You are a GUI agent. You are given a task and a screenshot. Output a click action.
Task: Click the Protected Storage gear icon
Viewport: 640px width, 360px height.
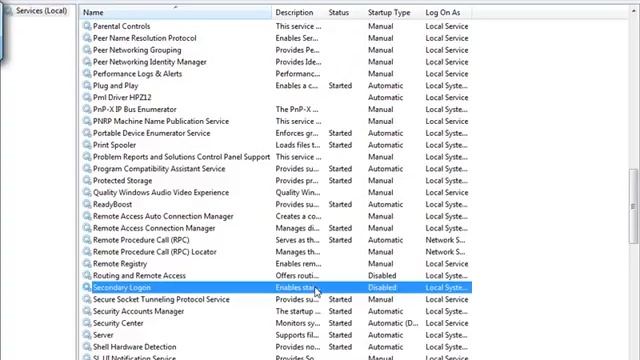87,180
